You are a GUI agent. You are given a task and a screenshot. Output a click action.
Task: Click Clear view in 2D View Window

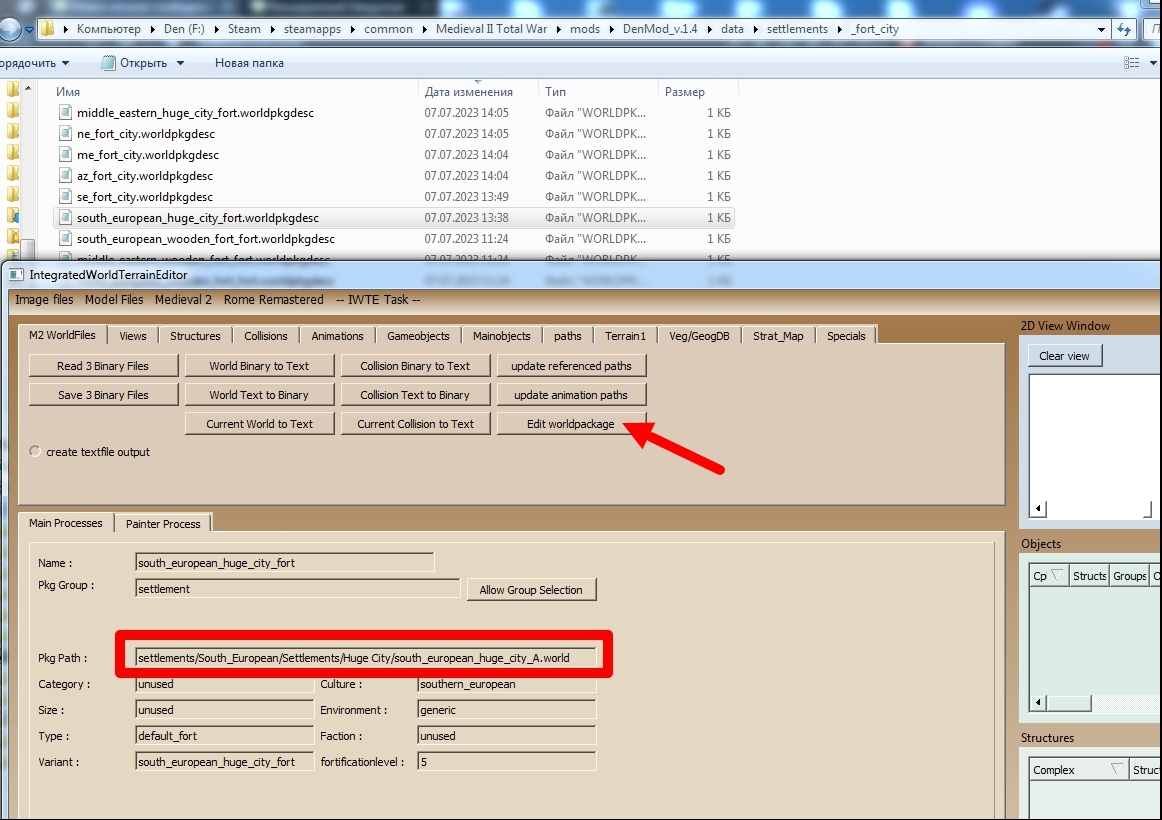click(x=1064, y=356)
